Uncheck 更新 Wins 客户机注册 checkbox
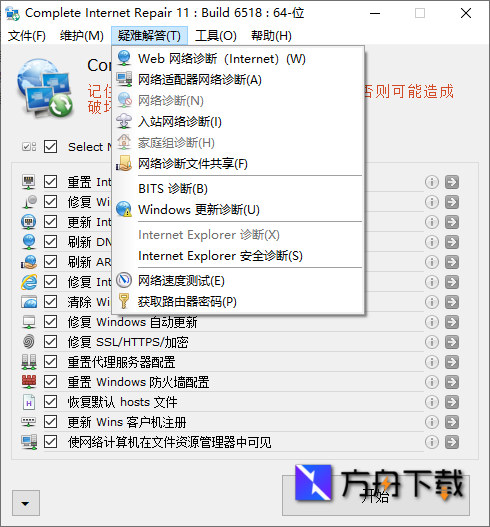 (x=50, y=422)
